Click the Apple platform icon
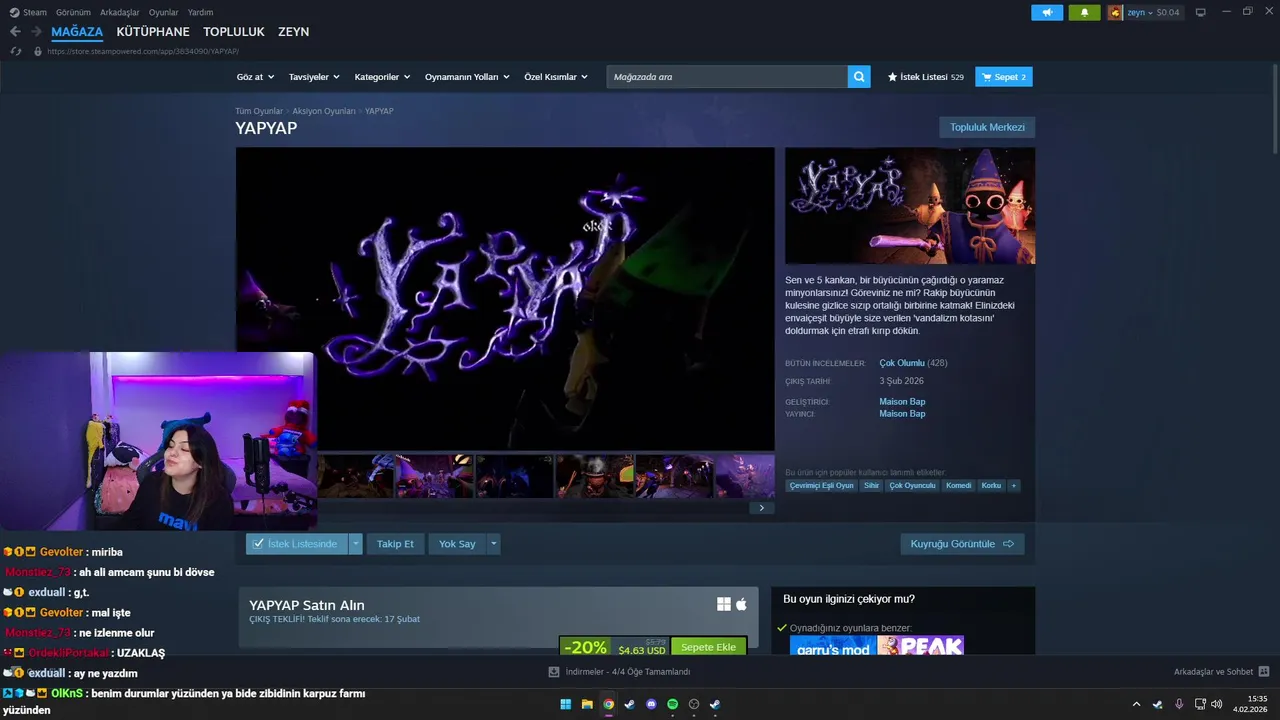1280x720 pixels. click(x=741, y=604)
